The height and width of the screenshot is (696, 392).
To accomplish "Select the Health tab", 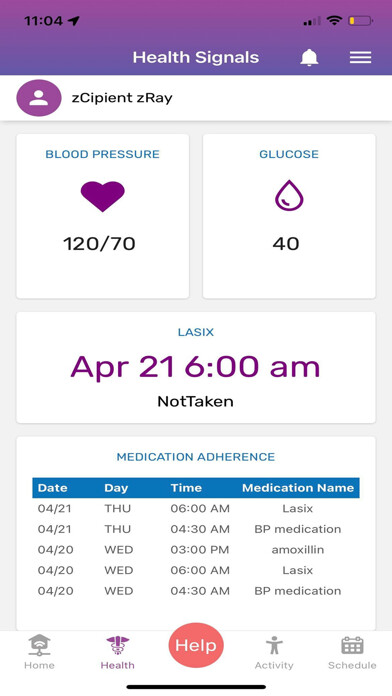I will [117, 652].
